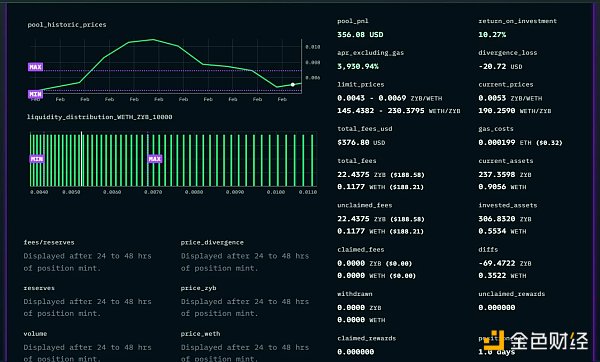Click the 0.1177 WETH value under total_fees
Image resolution: width=600 pixels, height=362 pixels.
[x=380, y=187]
